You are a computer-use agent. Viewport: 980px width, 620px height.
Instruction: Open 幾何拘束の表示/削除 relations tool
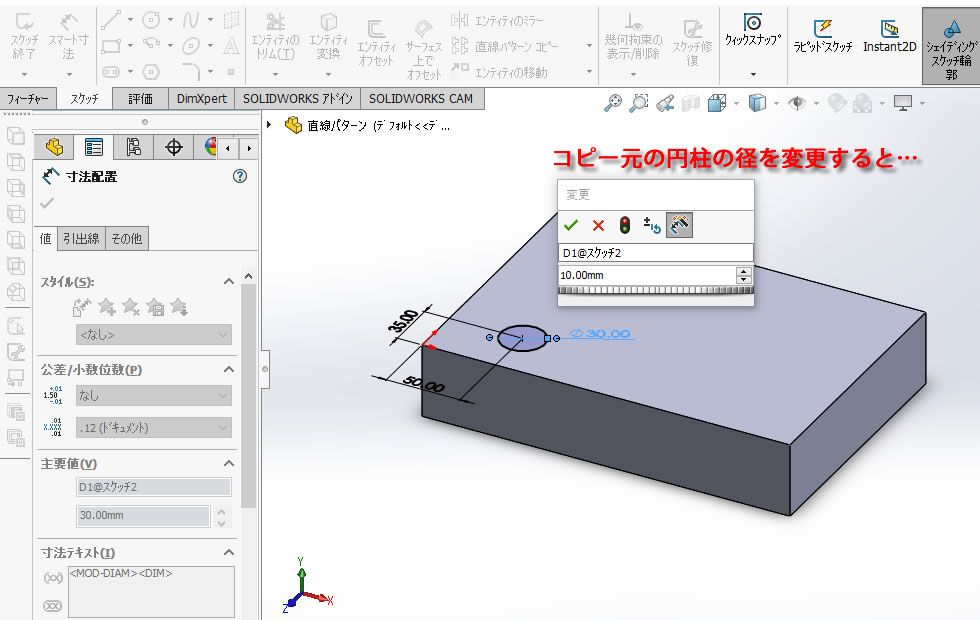pyautogui.click(x=633, y=37)
